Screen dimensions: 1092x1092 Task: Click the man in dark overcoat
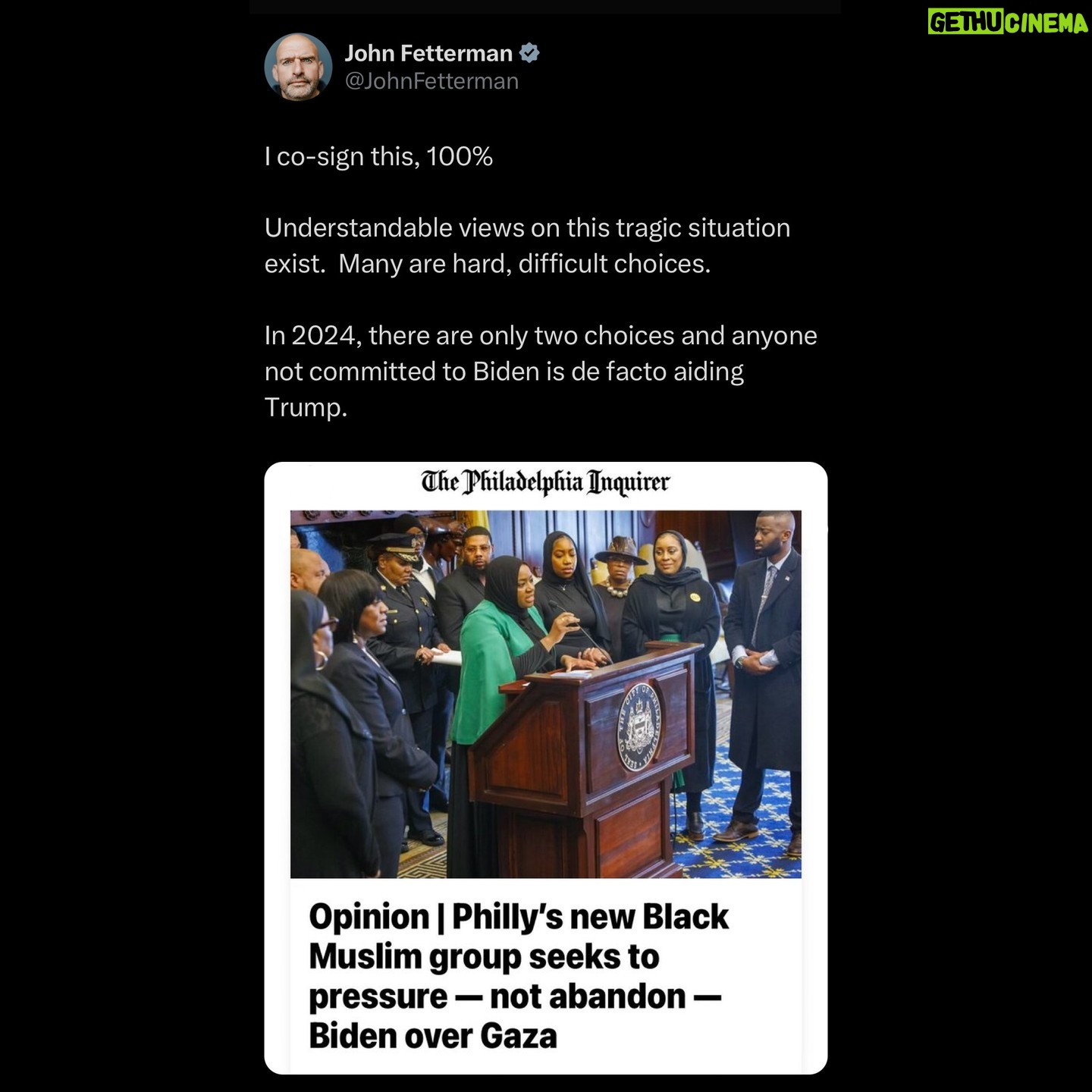[764, 675]
